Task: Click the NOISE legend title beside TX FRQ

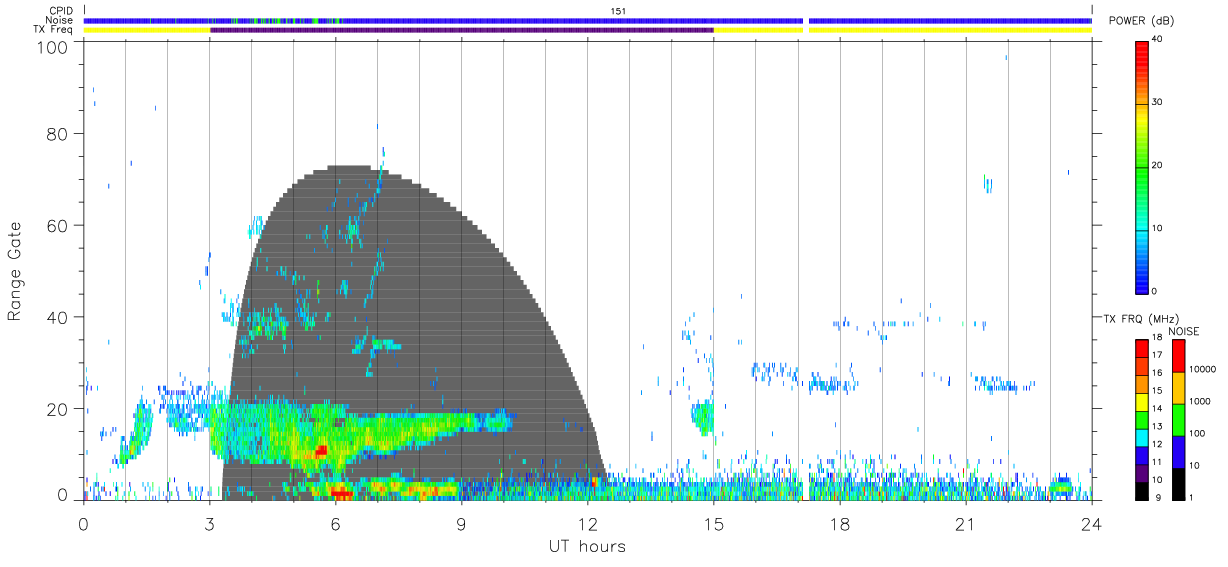Action: [x=1186, y=331]
